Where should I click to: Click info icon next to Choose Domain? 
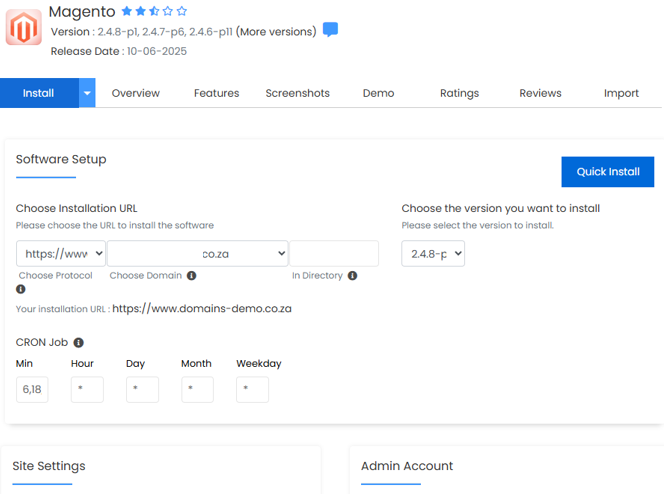click(191, 276)
